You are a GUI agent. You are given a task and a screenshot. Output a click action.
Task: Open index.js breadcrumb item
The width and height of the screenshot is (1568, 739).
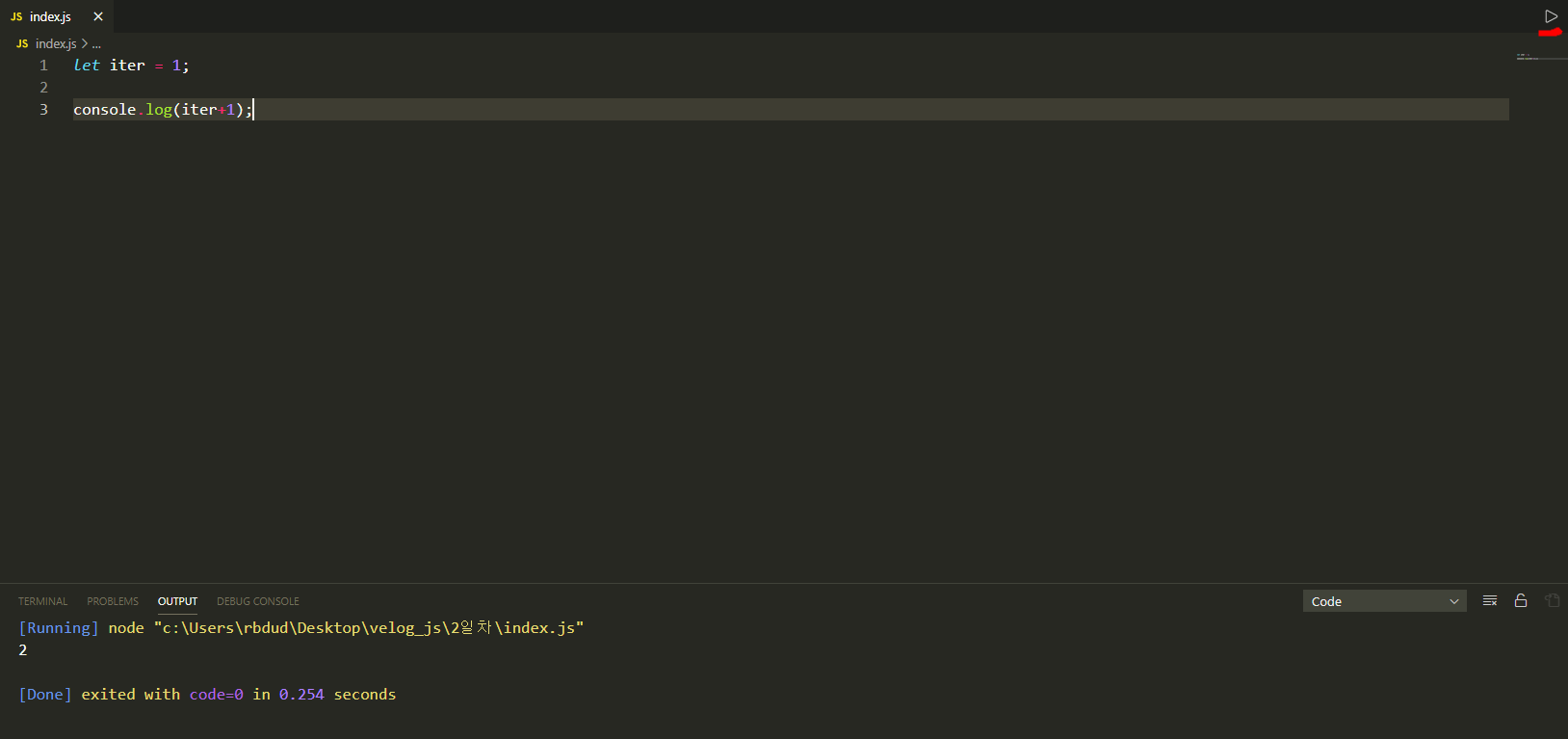point(56,43)
